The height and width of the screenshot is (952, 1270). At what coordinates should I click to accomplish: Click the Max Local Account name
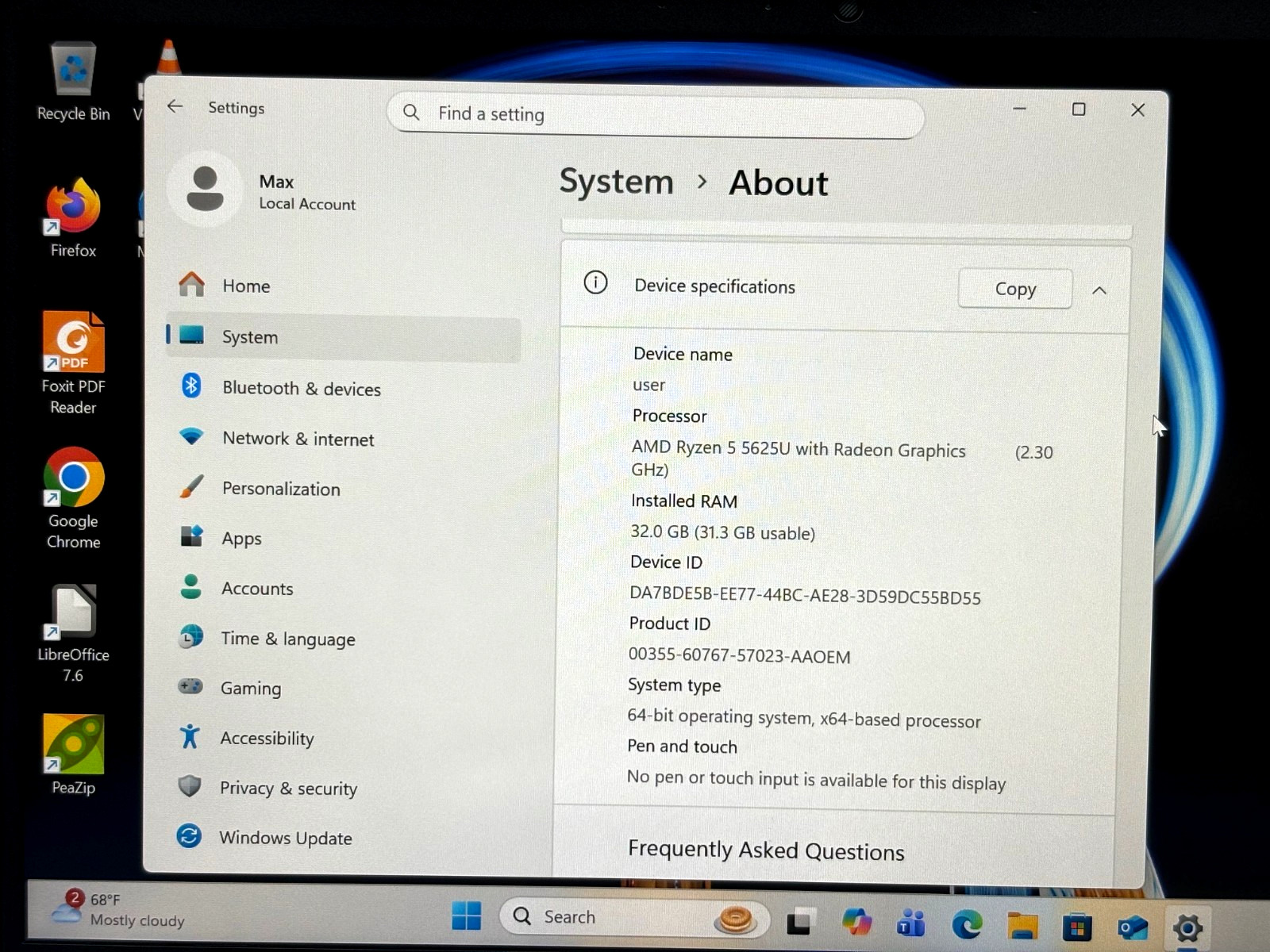(x=307, y=193)
